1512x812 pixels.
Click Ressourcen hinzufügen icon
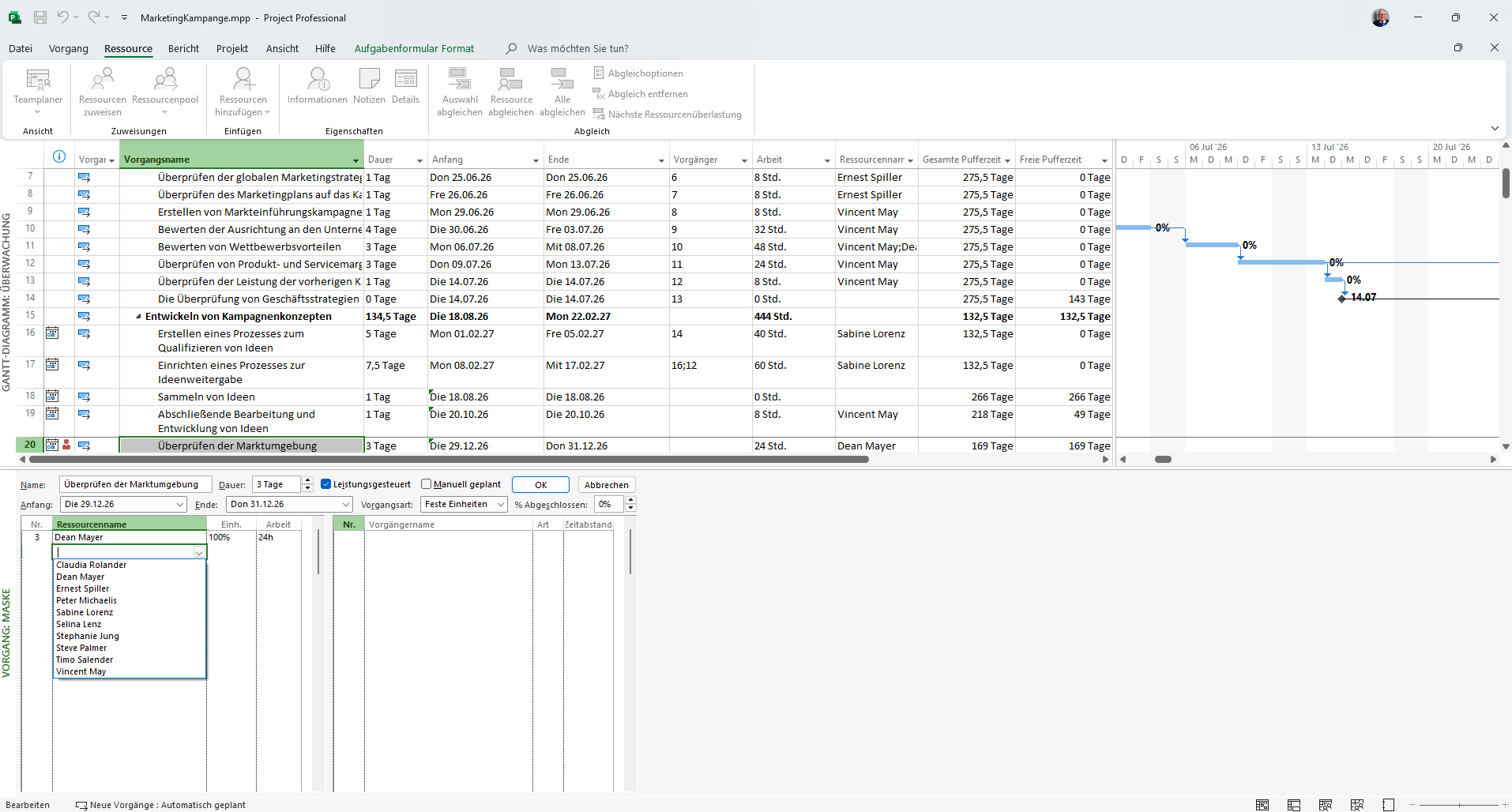243,80
